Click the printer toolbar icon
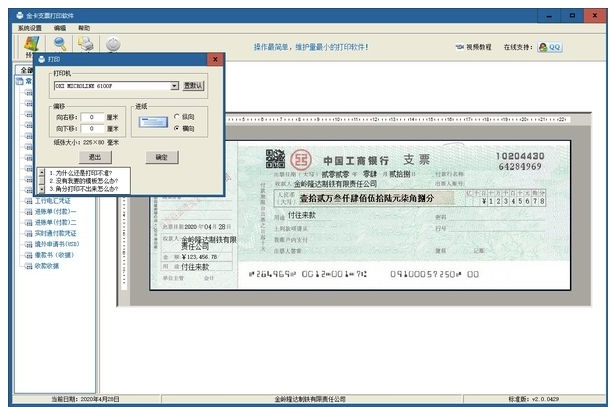Viewport: 615px width, 417px height. tap(86, 43)
